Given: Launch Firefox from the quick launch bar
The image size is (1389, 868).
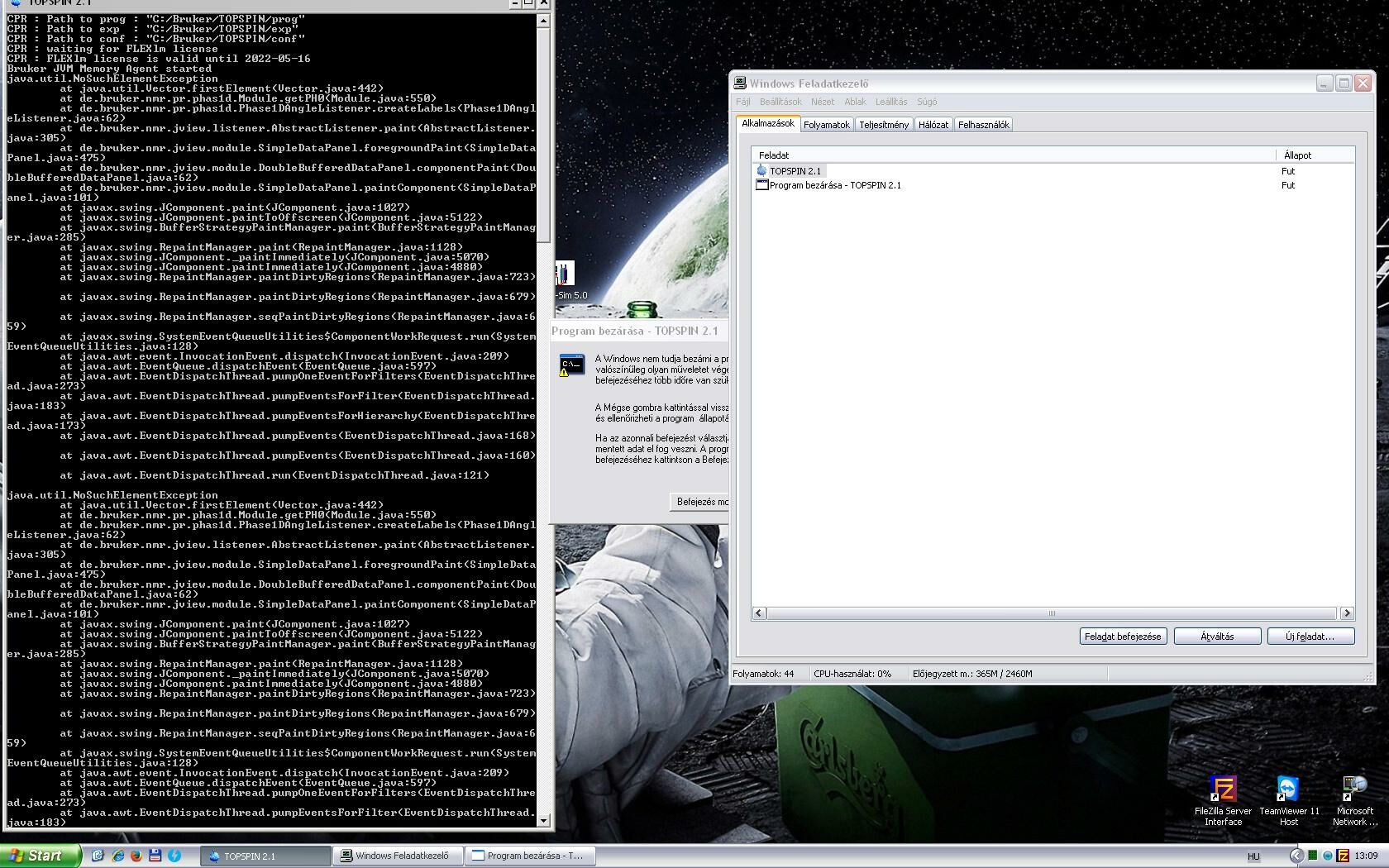Looking at the screenshot, I should click(136, 856).
